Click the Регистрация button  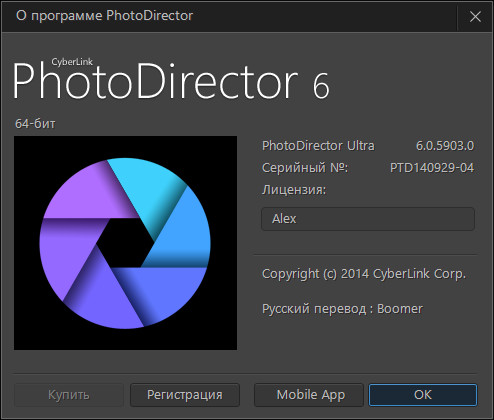(x=185, y=395)
